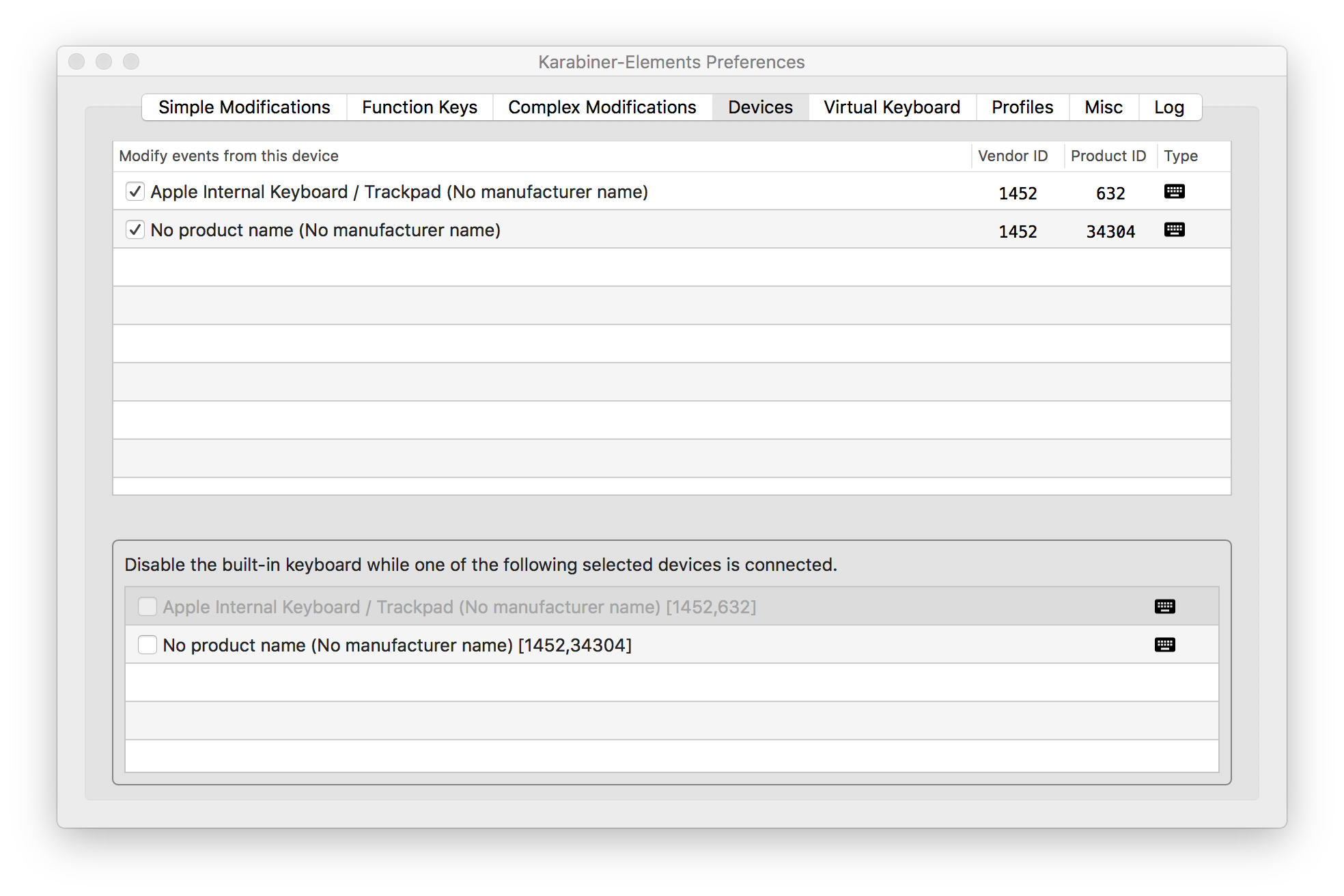The image size is (1344, 896).
Task: Open the Profiles tab
Action: (x=1022, y=107)
